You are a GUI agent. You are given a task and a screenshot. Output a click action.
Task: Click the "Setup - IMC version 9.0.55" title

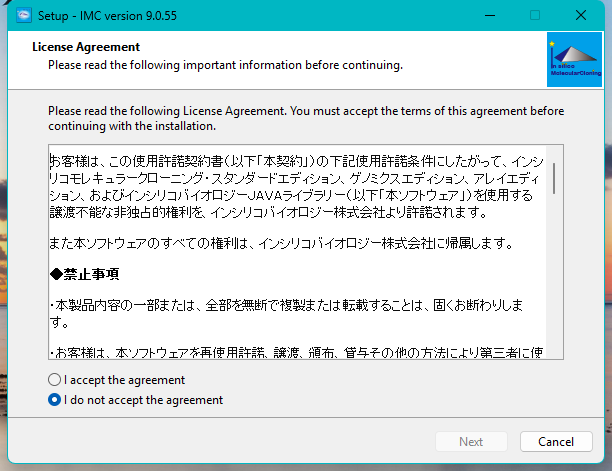tap(107, 16)
